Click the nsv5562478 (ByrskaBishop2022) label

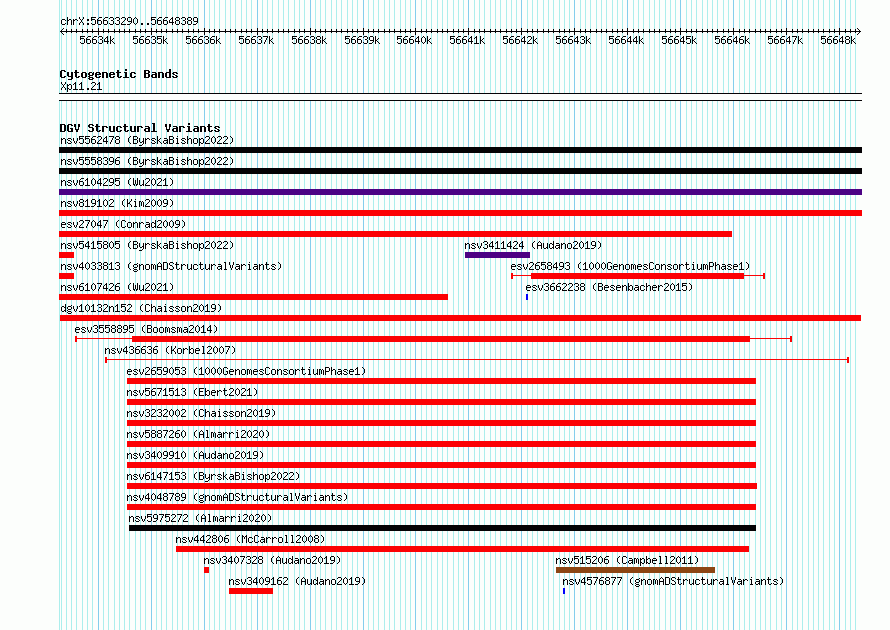[147, 140]
